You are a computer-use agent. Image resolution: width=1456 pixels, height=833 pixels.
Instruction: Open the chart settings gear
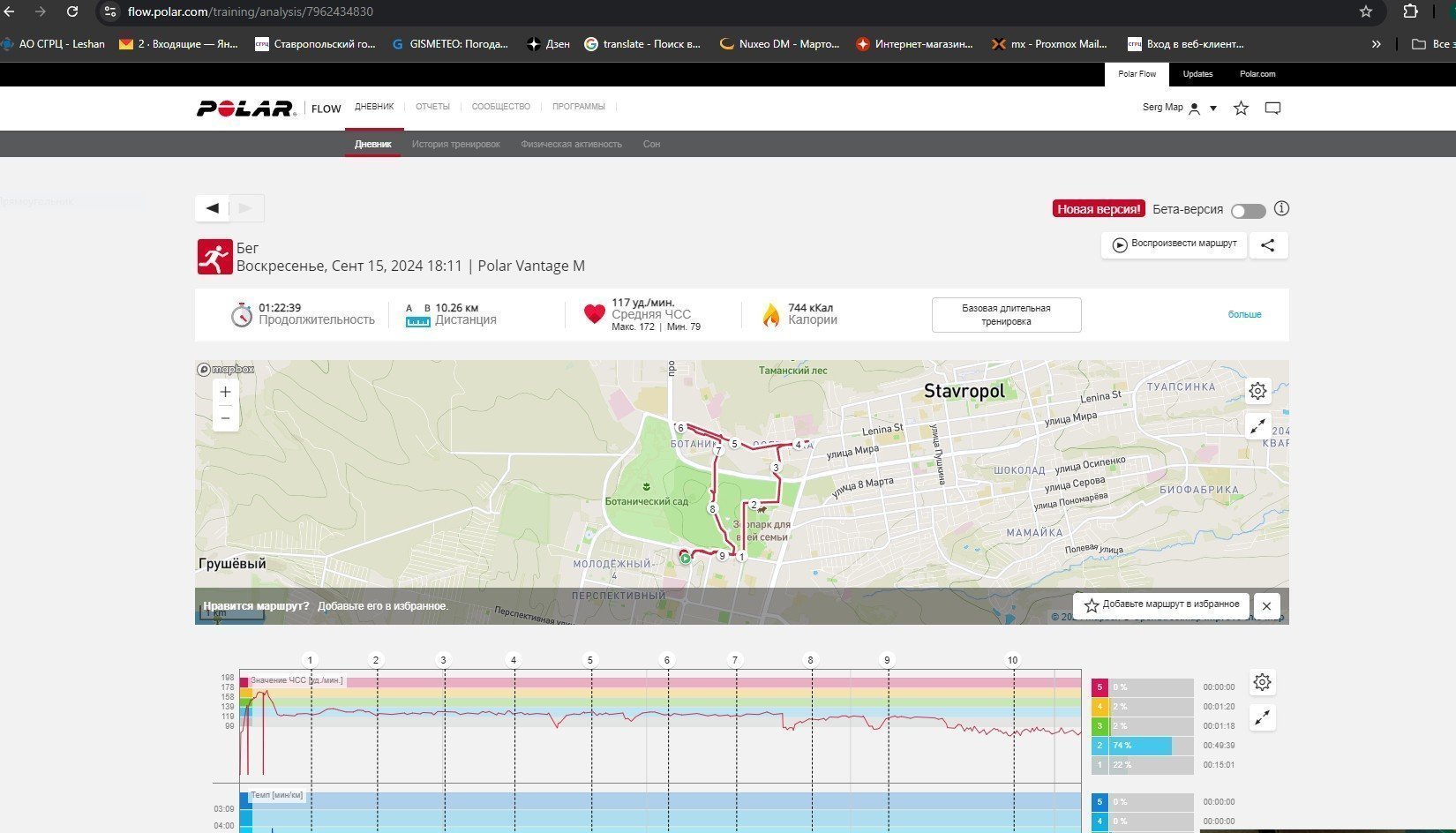coord(1262,682)
